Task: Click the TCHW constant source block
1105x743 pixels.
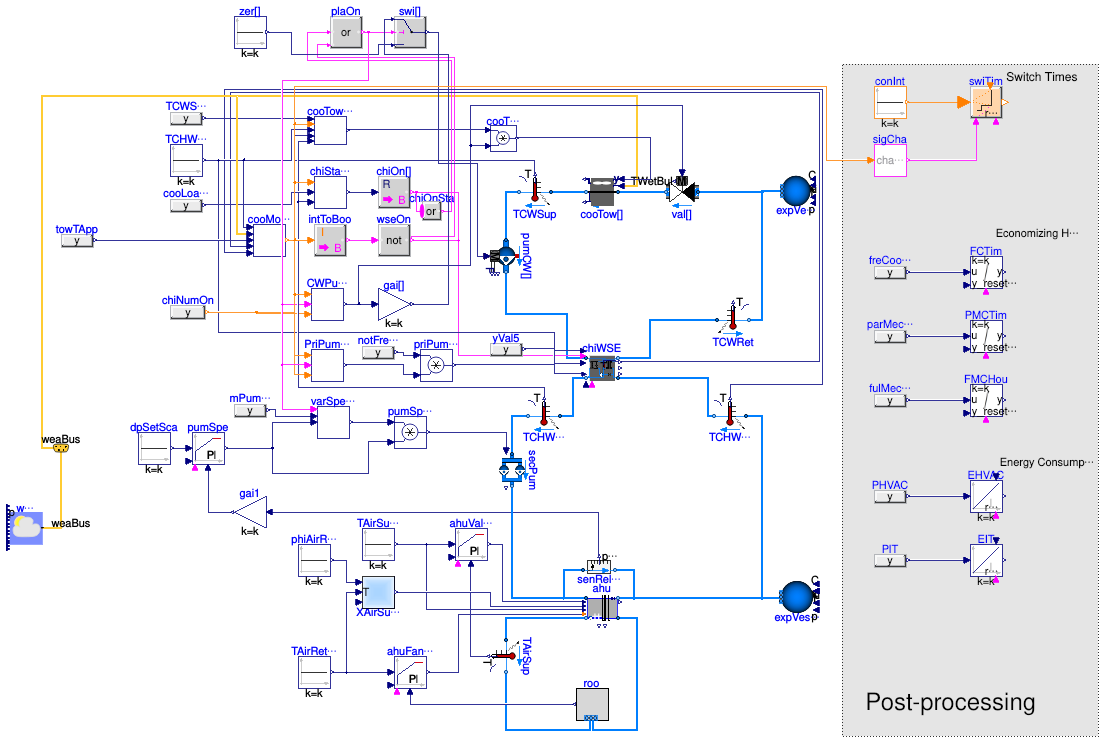Action: [186, 161]
